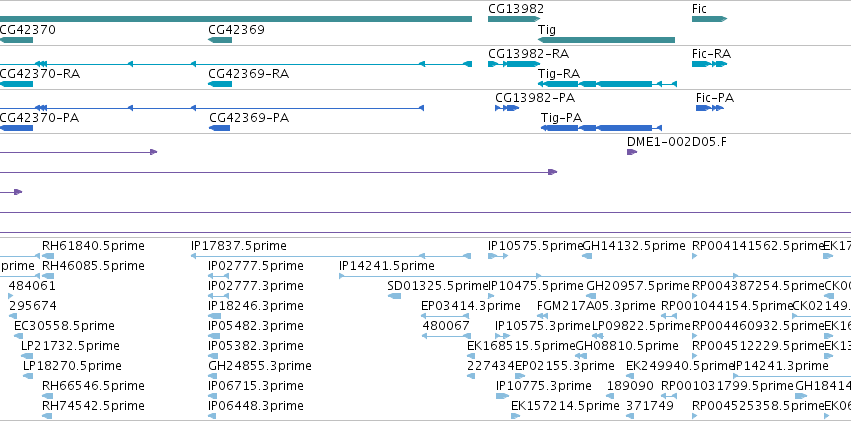Screen dimensions: 851x421
Task: Click the GH14132.5prime EST label
Action: (634, 246)
